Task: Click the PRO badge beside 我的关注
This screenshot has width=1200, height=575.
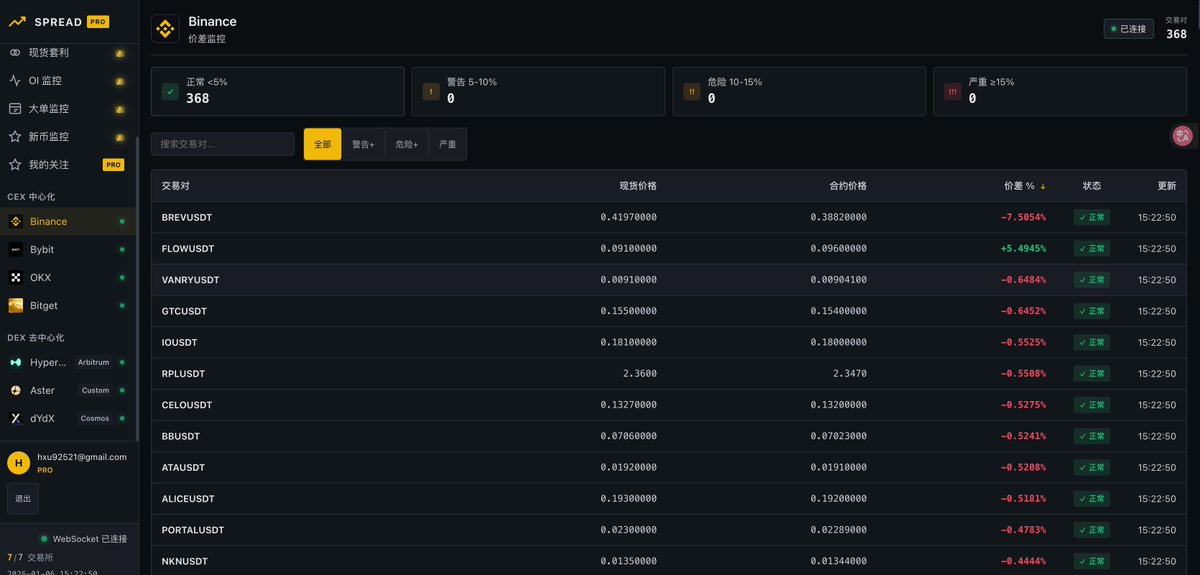Action: (114, 164)
